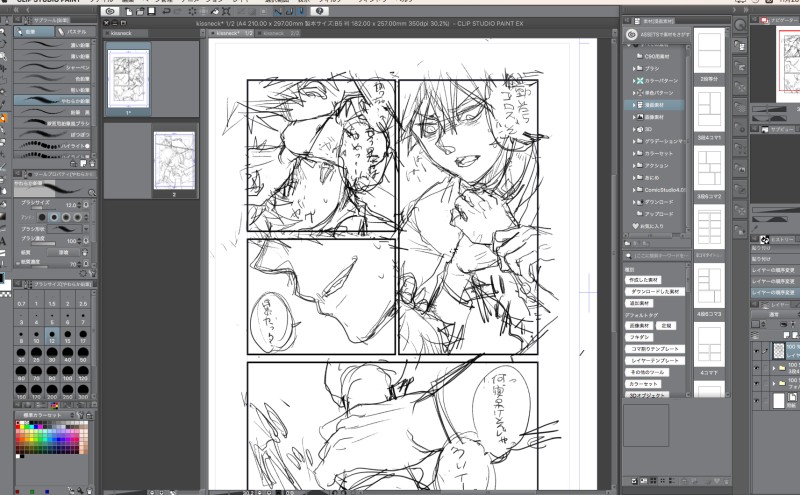Filter by 作成した素材 tag
The width and height of the screenshot is (800, 495).
click(643, 280)
